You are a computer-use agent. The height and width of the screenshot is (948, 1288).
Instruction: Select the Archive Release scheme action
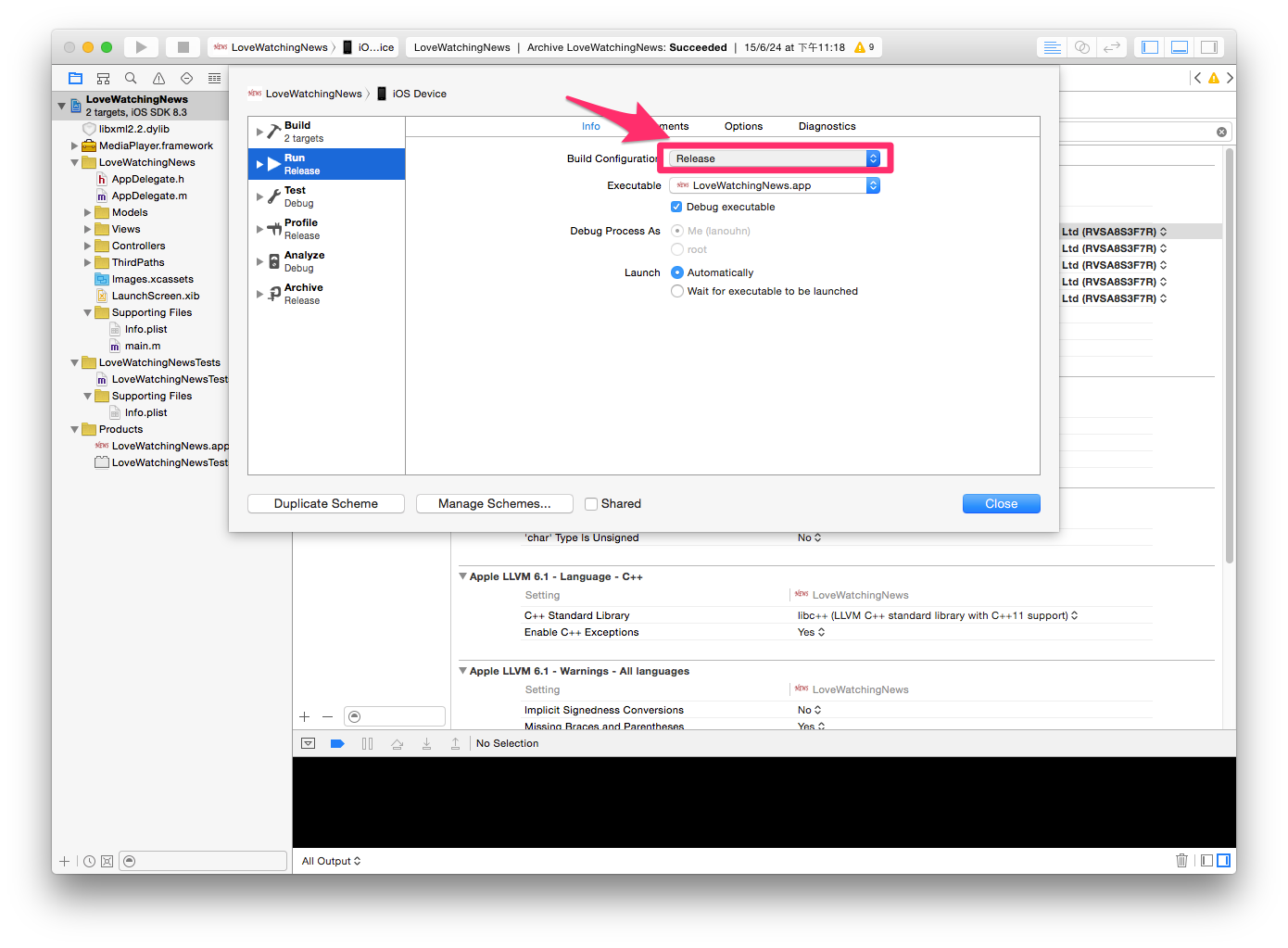click(x=327, y=294)
